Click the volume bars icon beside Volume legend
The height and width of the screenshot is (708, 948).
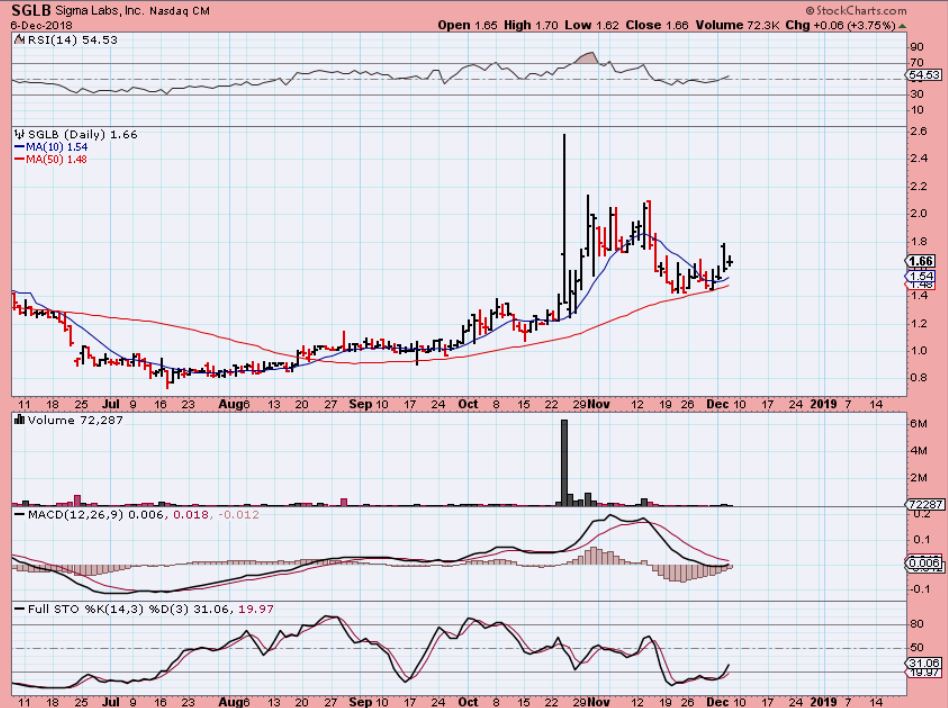pyautogui.click(x=19, y=420)
